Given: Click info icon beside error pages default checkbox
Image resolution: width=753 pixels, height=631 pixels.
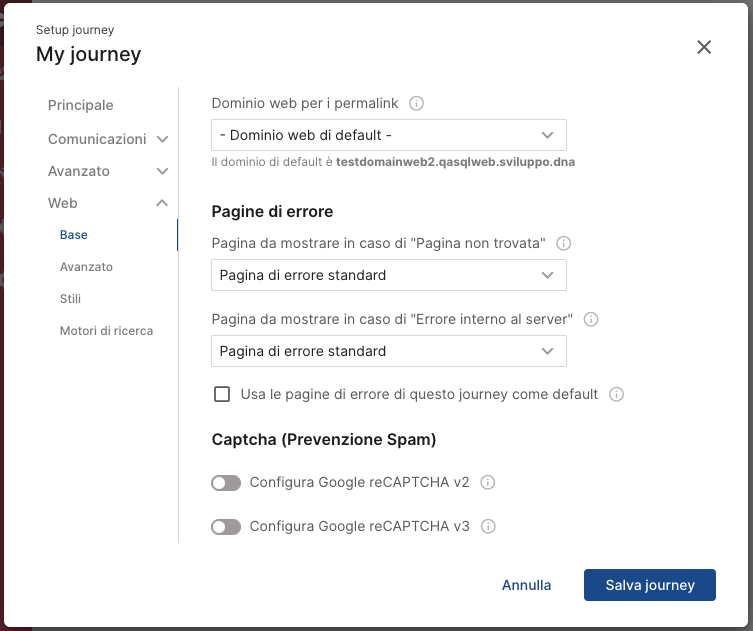Looking at the screenshot, I should (x=616, y=394).
